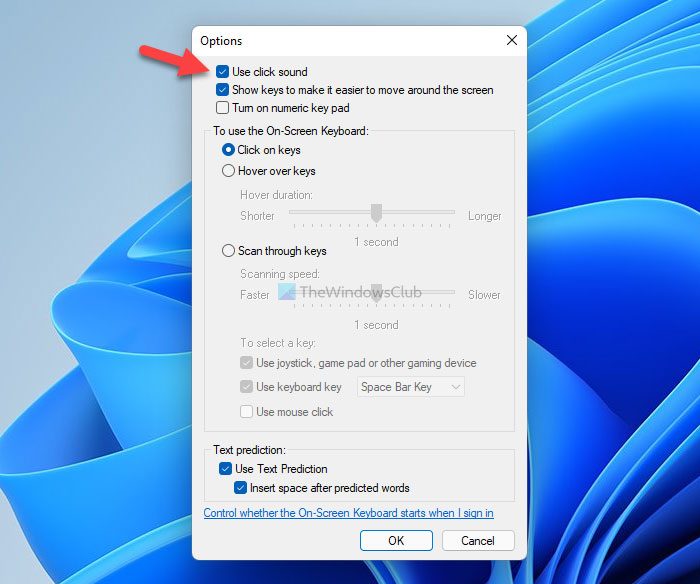
Task: Click the Longer label by hover slider
Action: pyautogui.click(x=484, y=216)
